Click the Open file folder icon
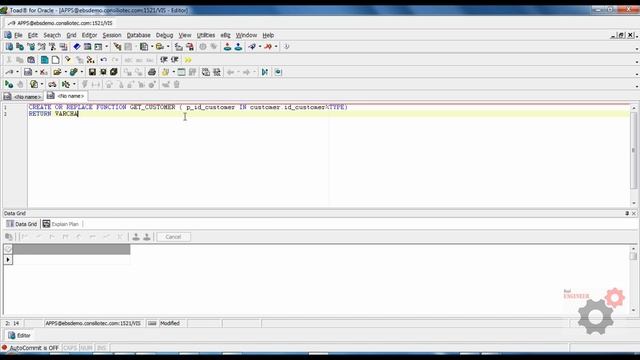This screenshot has width=640, height=360. (57, 72)
